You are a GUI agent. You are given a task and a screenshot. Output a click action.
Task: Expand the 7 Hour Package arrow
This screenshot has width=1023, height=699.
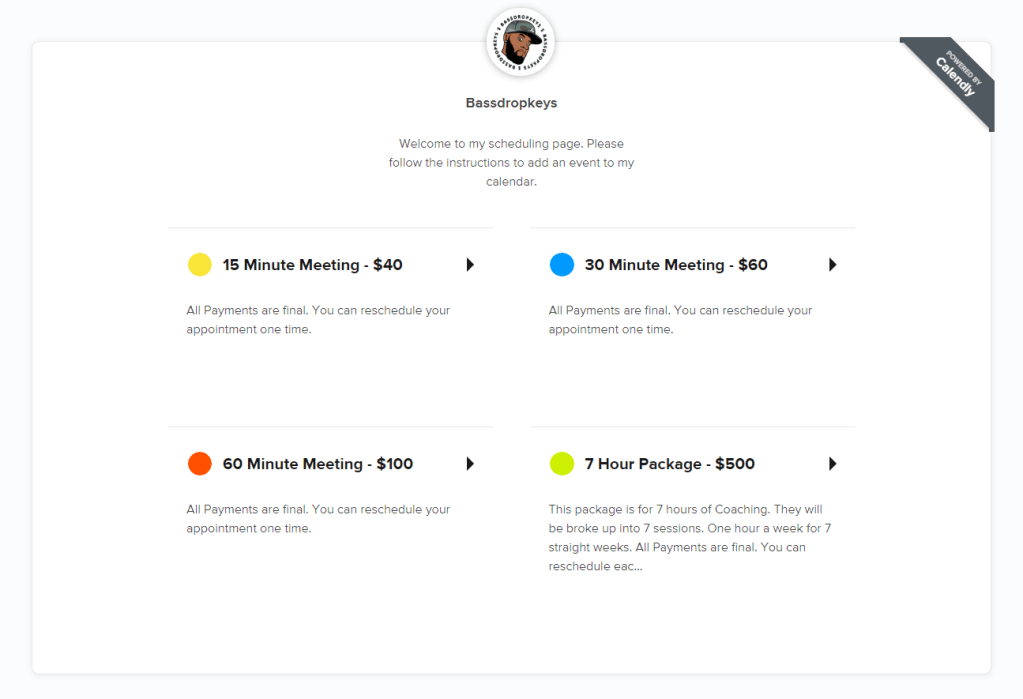832,464
